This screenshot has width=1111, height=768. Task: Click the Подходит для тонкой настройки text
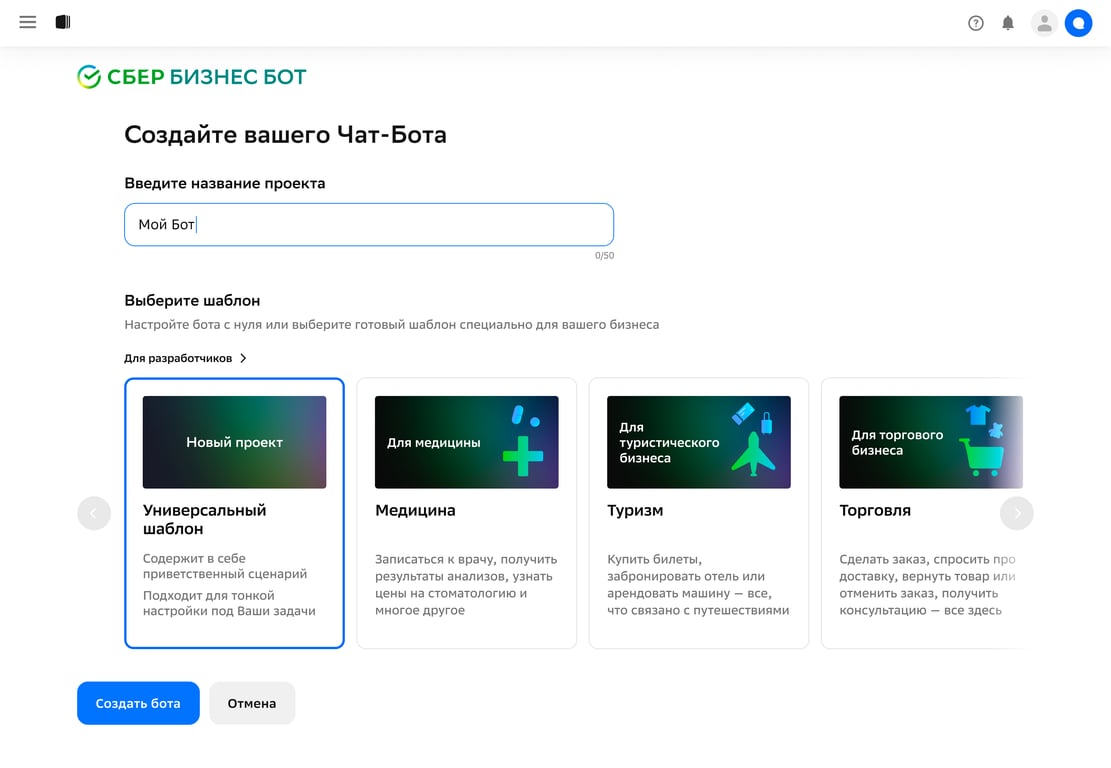[x=229, y=603]
